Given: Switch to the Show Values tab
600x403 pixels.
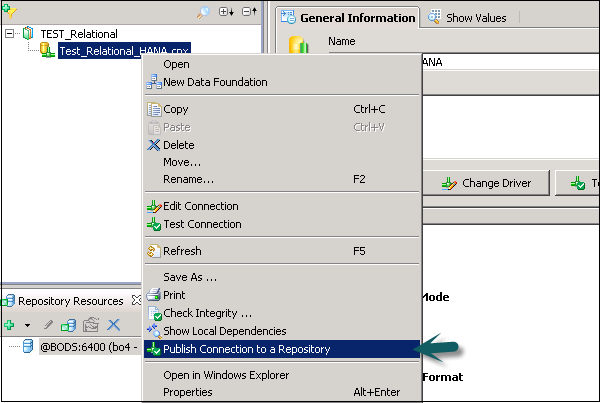Looking at the screenshot, I should [x=468, y=17].
